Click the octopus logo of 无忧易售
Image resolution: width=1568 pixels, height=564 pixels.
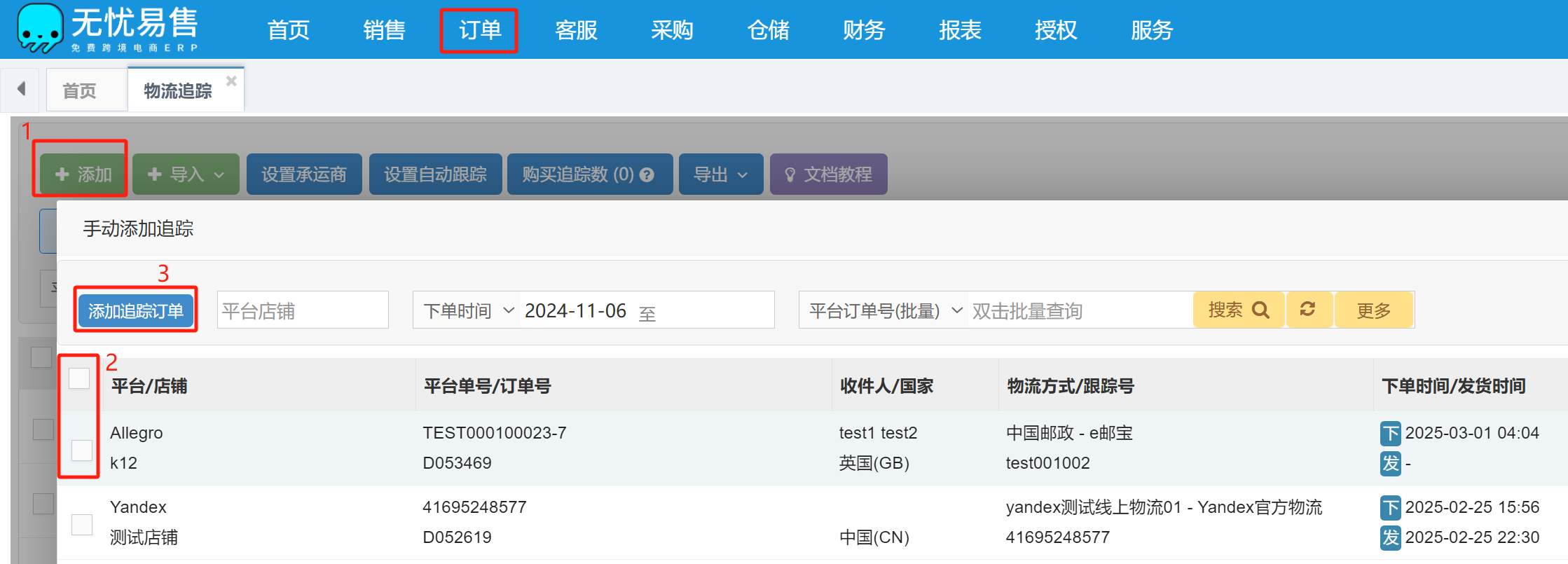tap(40, 28)
